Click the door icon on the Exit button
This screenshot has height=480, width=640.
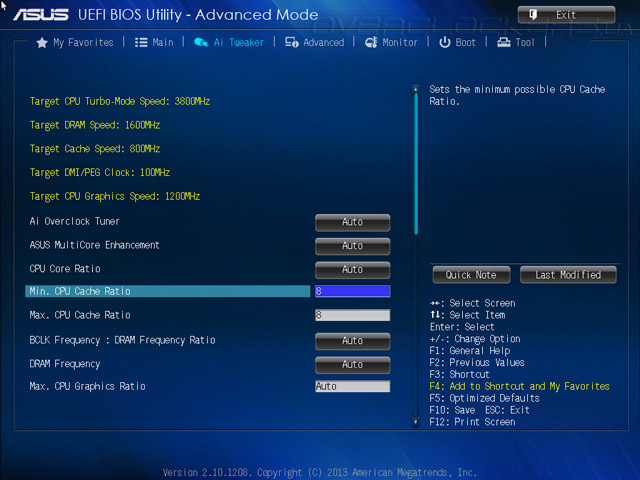pyautogui.click(x=533, y=15)
